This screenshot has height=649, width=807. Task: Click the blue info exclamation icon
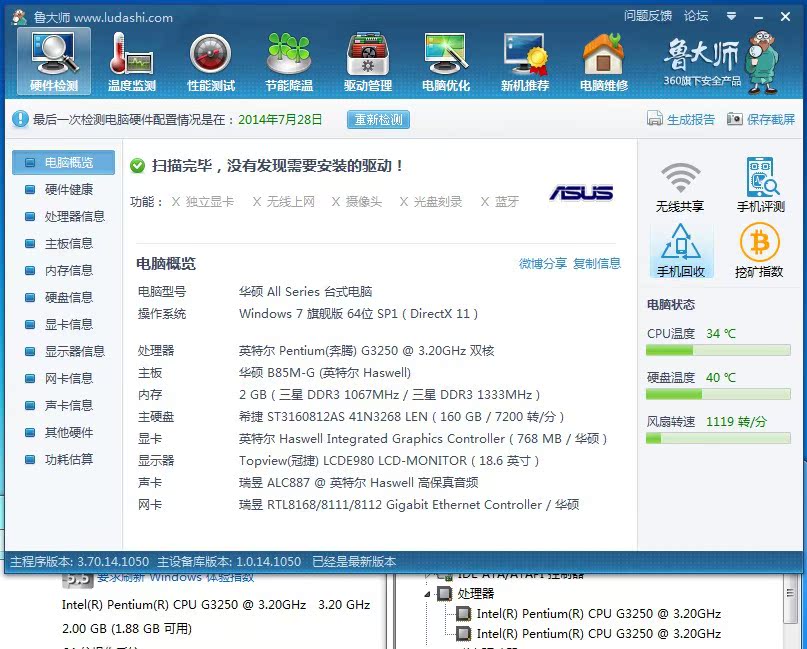tap(20, 119)
